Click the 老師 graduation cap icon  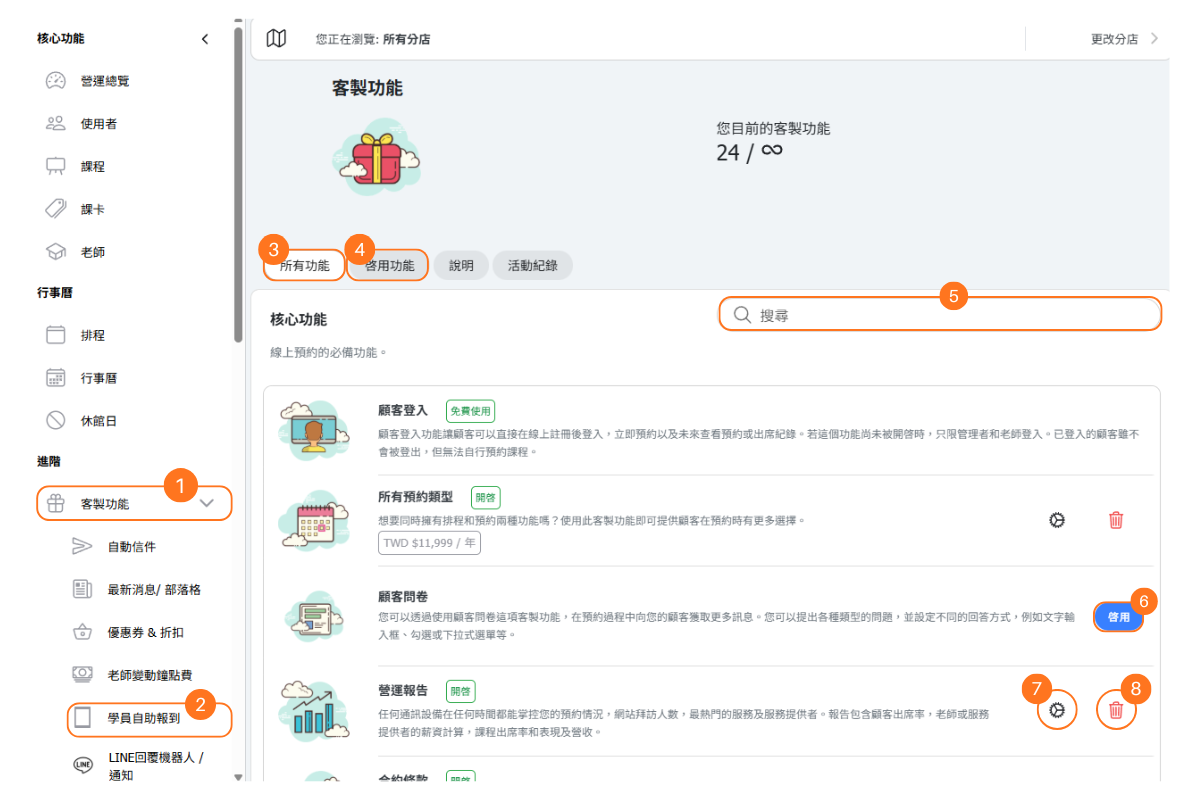click(56, 252)
